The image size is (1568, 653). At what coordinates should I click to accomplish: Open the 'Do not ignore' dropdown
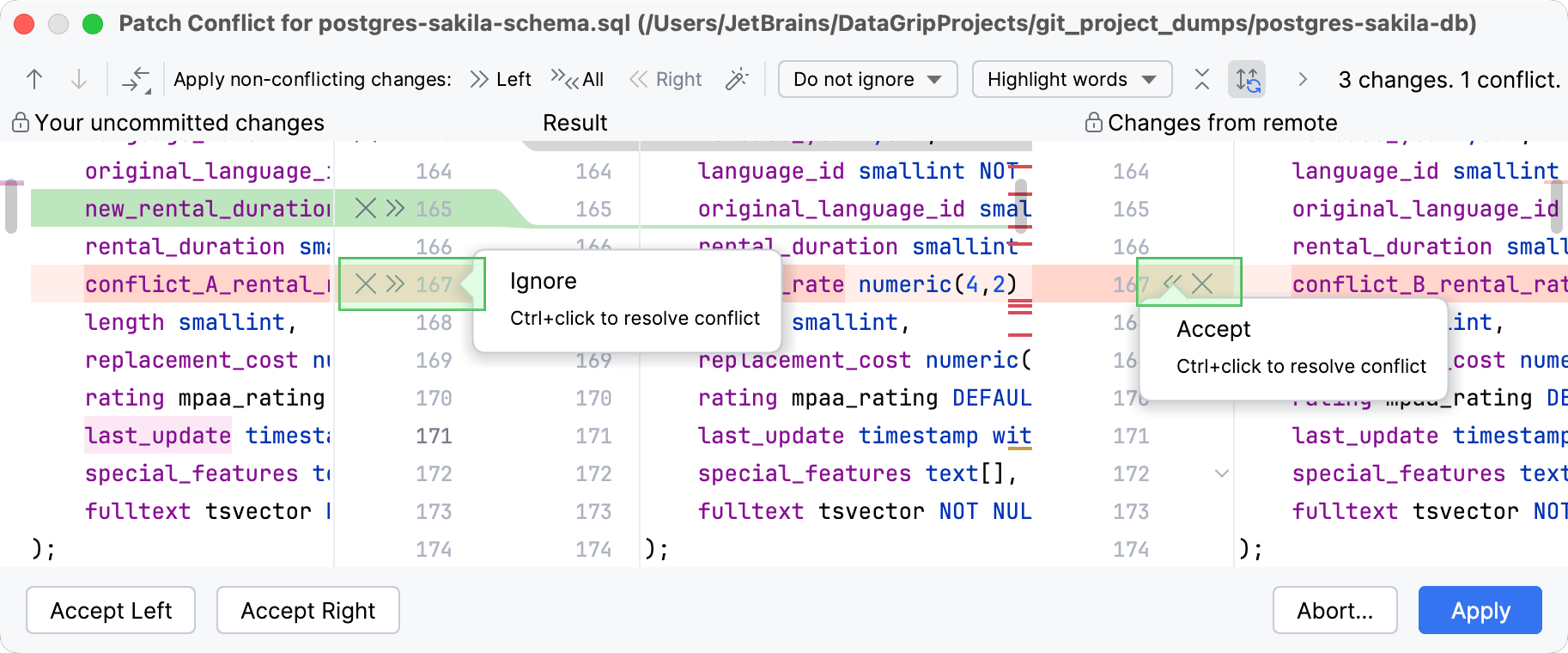point(867,80)
